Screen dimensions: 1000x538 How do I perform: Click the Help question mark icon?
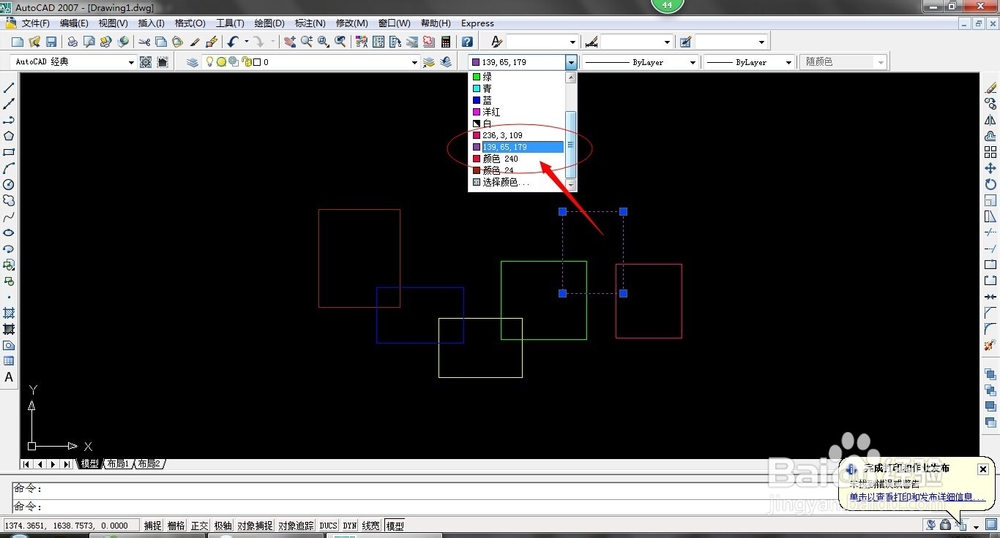coord(467,41)
